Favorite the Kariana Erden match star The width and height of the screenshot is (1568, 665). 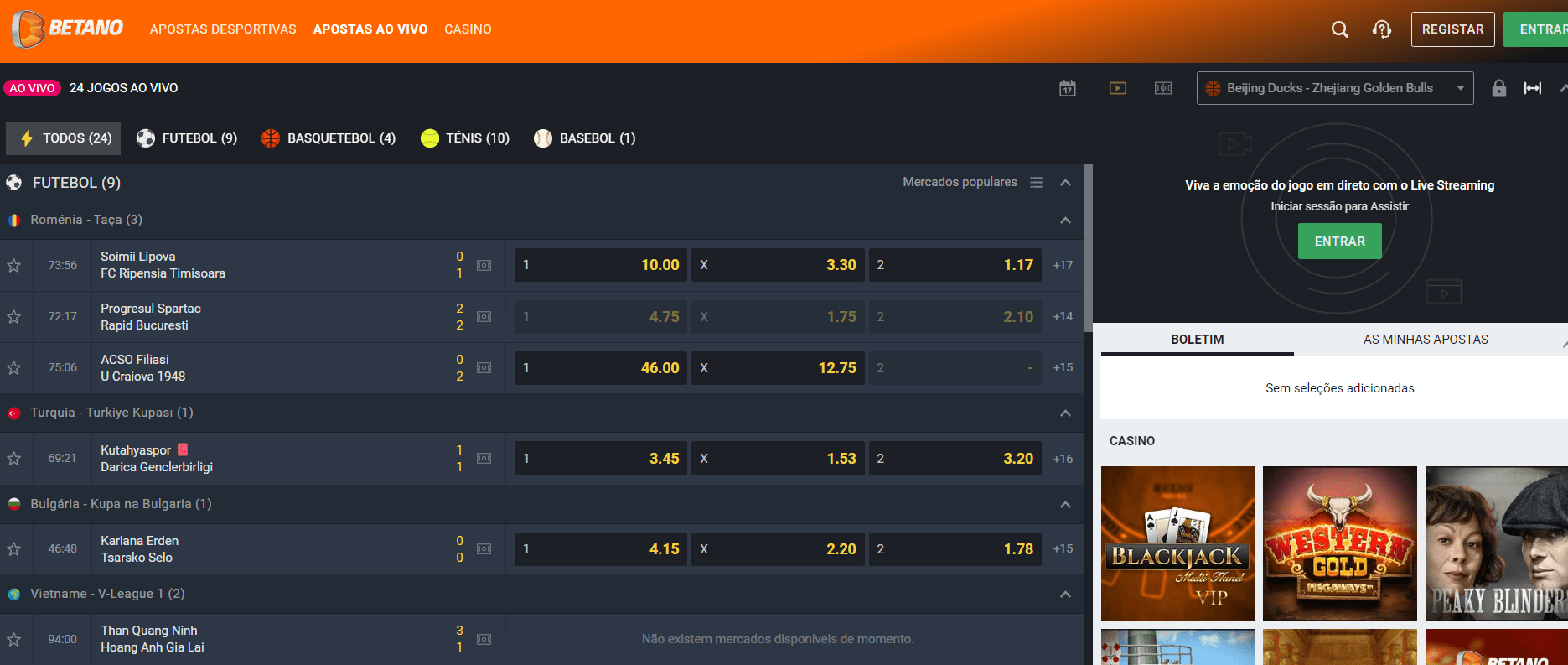coord(14,549)
